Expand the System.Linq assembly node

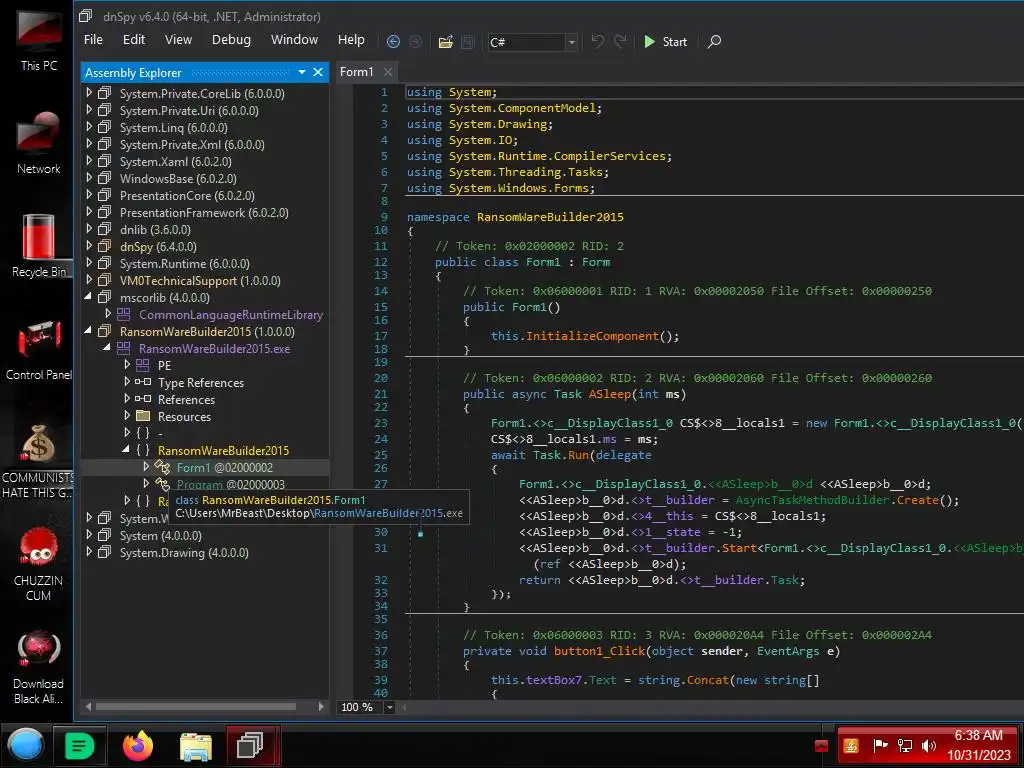(89, 127)
